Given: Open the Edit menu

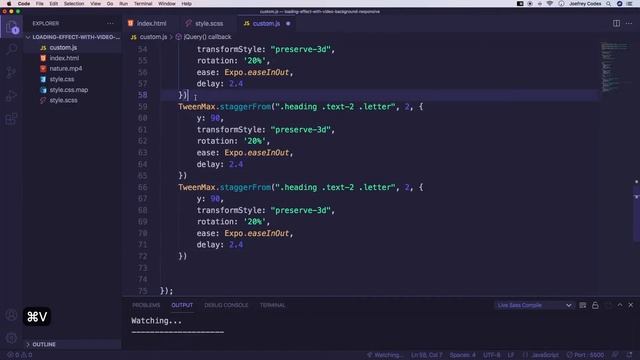Looking at the screenshot, I should click(53, 4).
